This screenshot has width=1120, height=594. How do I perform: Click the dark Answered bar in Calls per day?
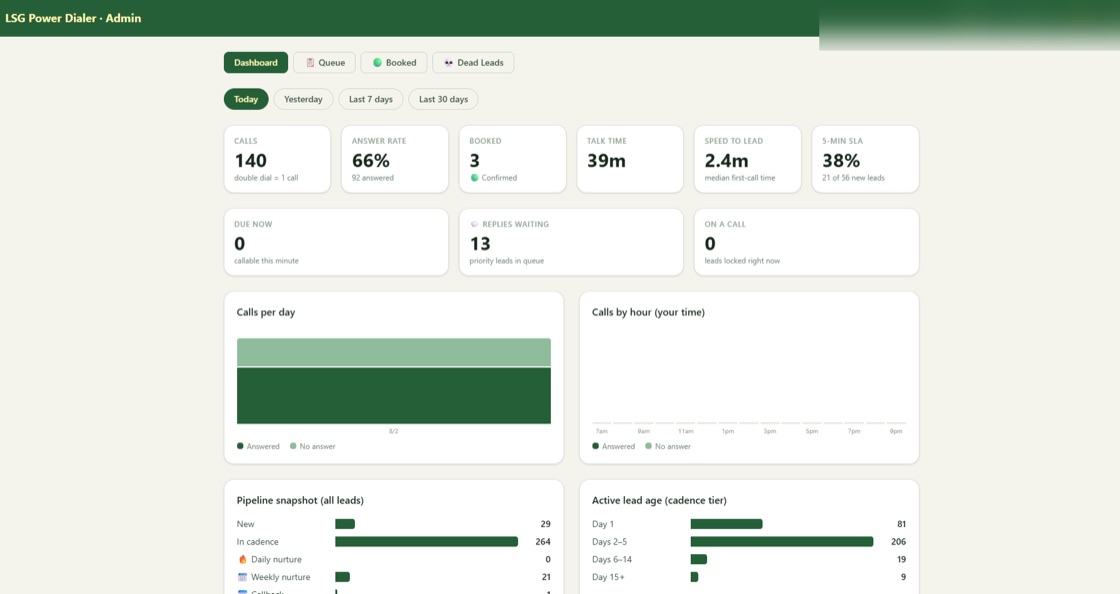394,396
